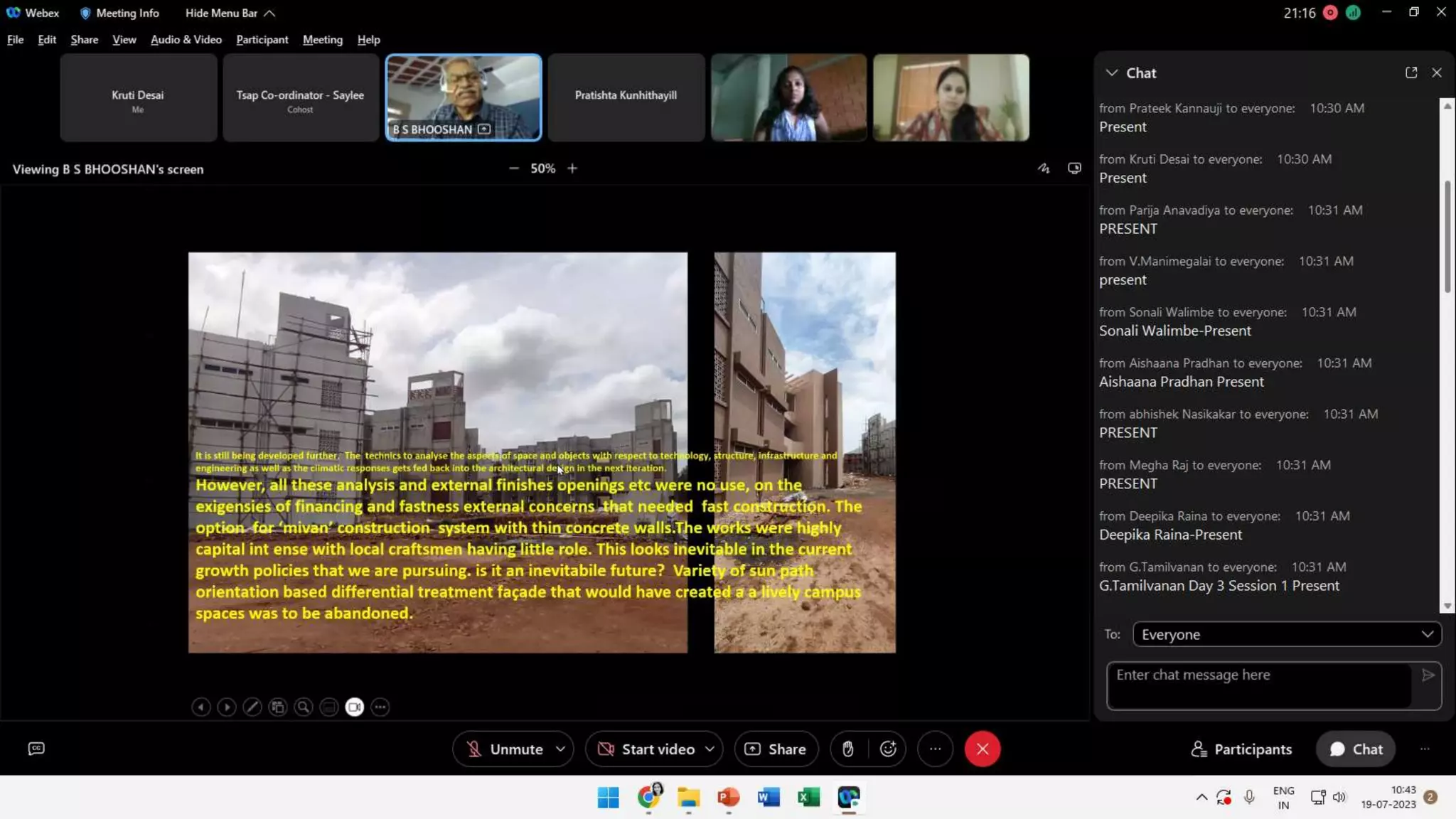Open the Audio & Video menu
The height and width of the screenshot is (819, 1456).
tap(186, 40)
